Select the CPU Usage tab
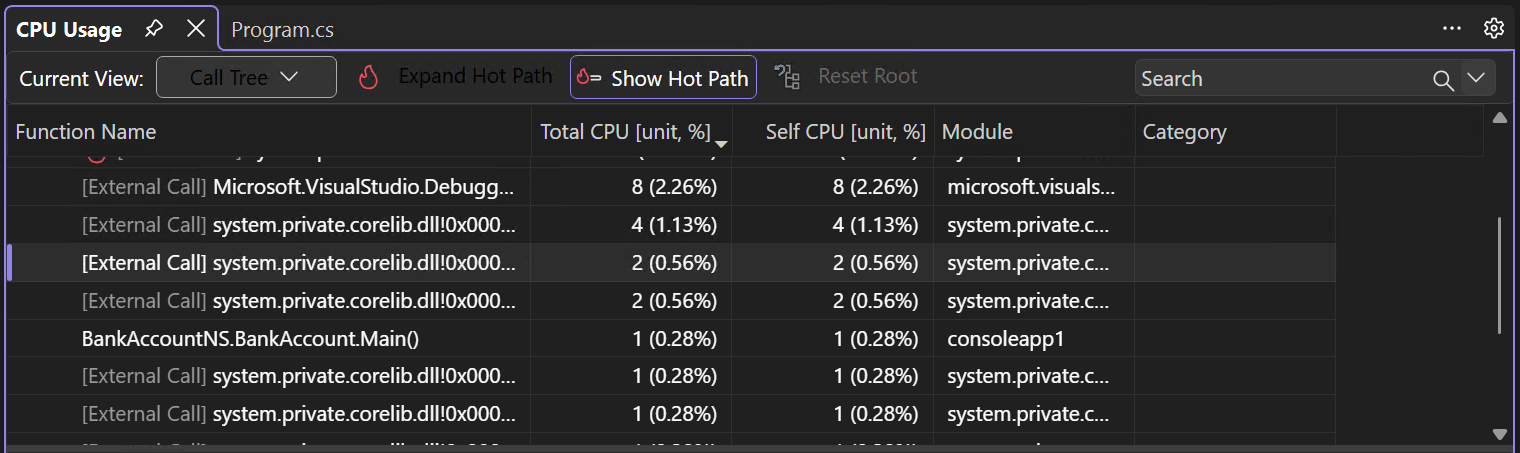Screen dimensions: 1520x453 (69, 30)
